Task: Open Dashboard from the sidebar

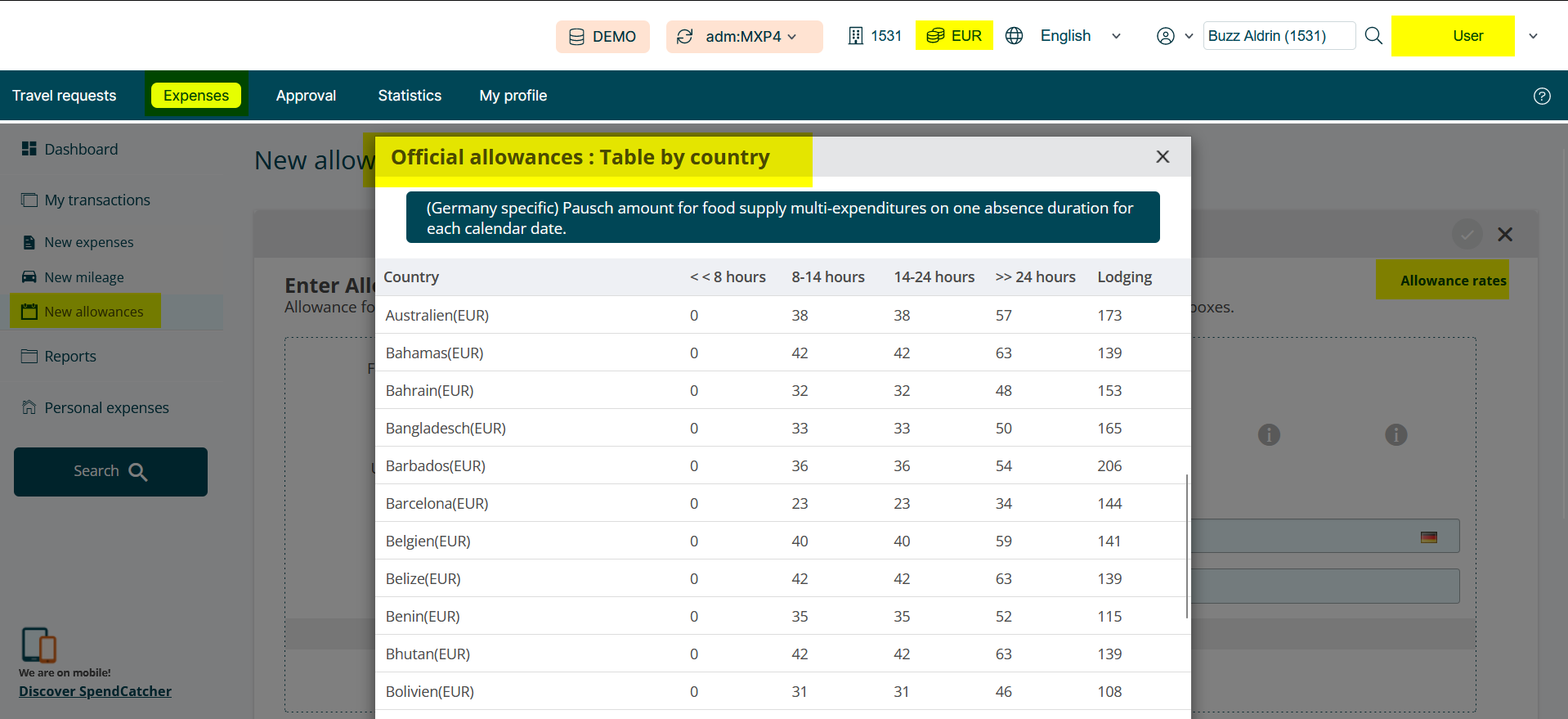Action: click(x=81, y=149)
